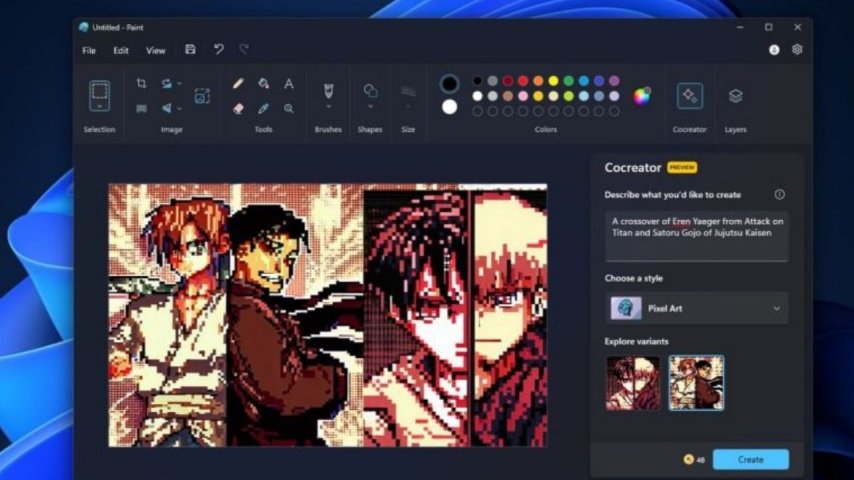
Task: Pick the green palette swatch
Action: coord(569,81)
